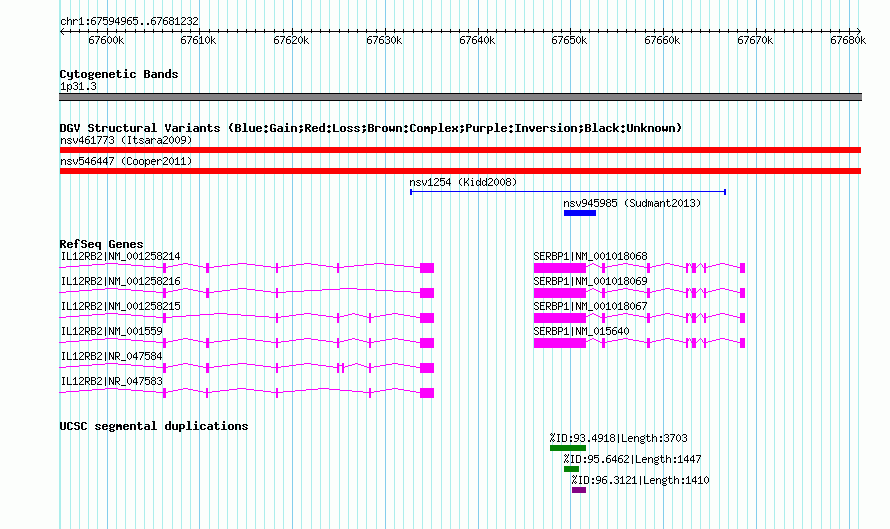The image size is (890, 529).
Task: Click green bar under %ID:95.6462 duplication
Action: [x=571, y=469]
